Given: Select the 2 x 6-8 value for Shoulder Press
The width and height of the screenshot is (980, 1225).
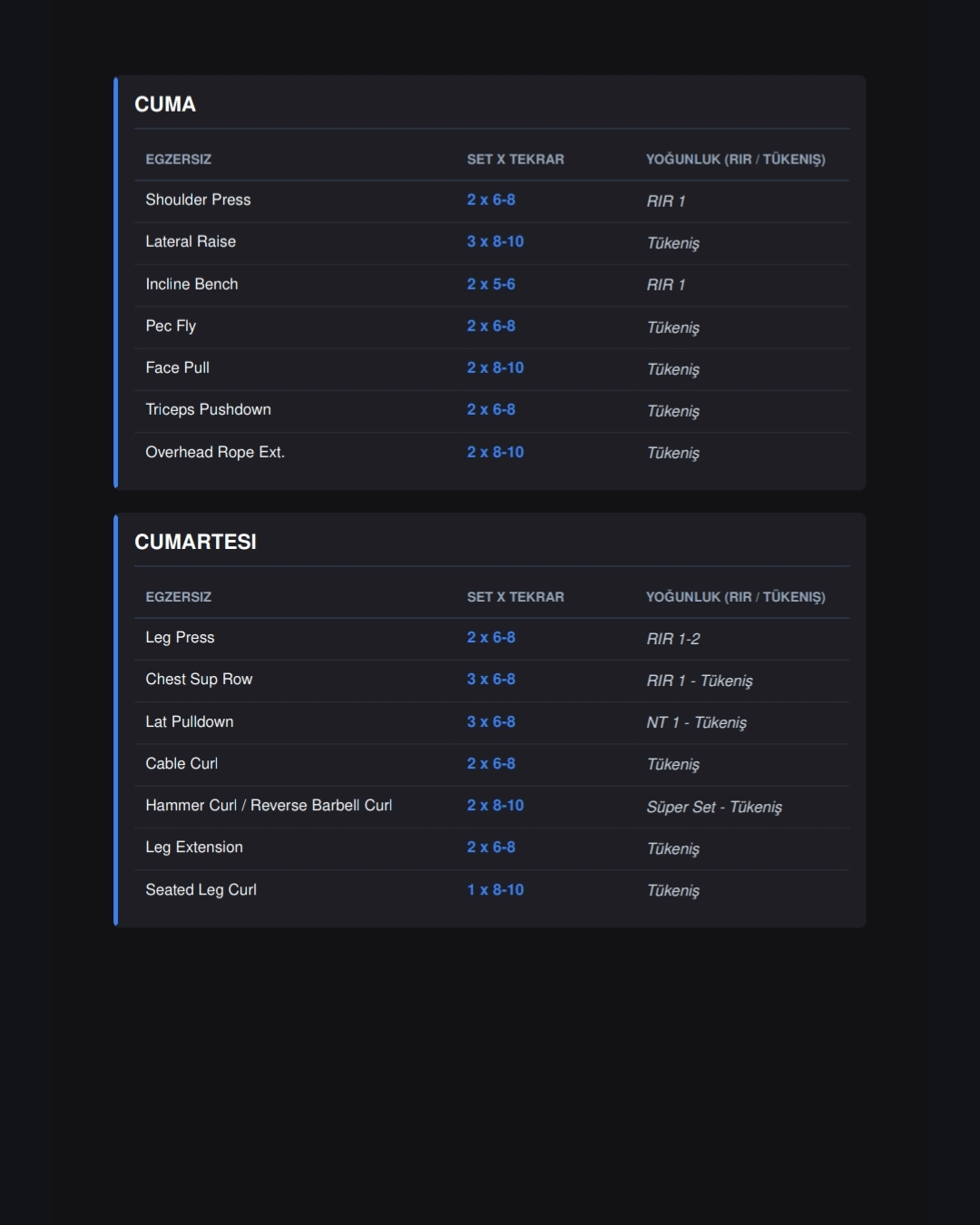Looking at the screenshot, I should pyautogui.click(x=491, y=200).
